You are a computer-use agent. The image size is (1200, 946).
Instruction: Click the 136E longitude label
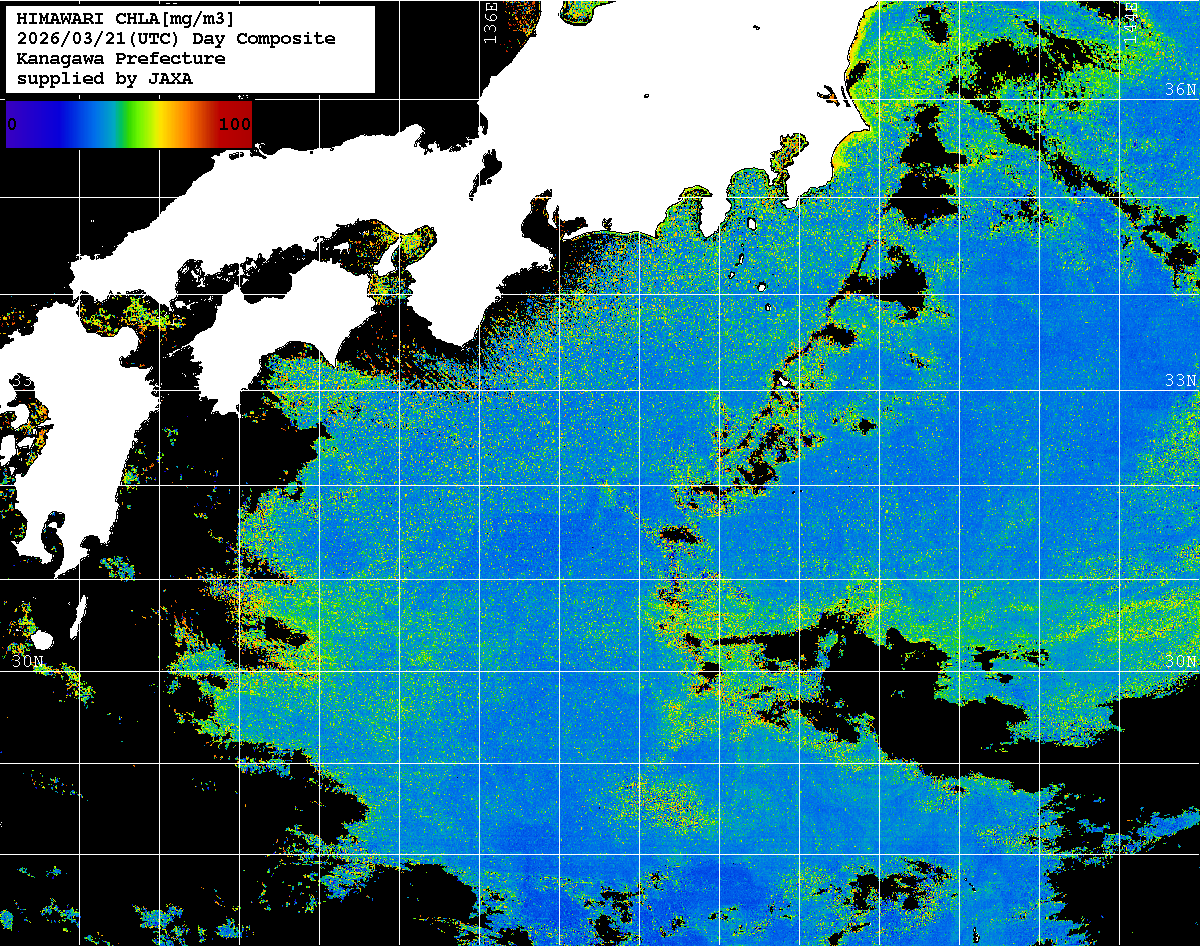tap(490, 20)
